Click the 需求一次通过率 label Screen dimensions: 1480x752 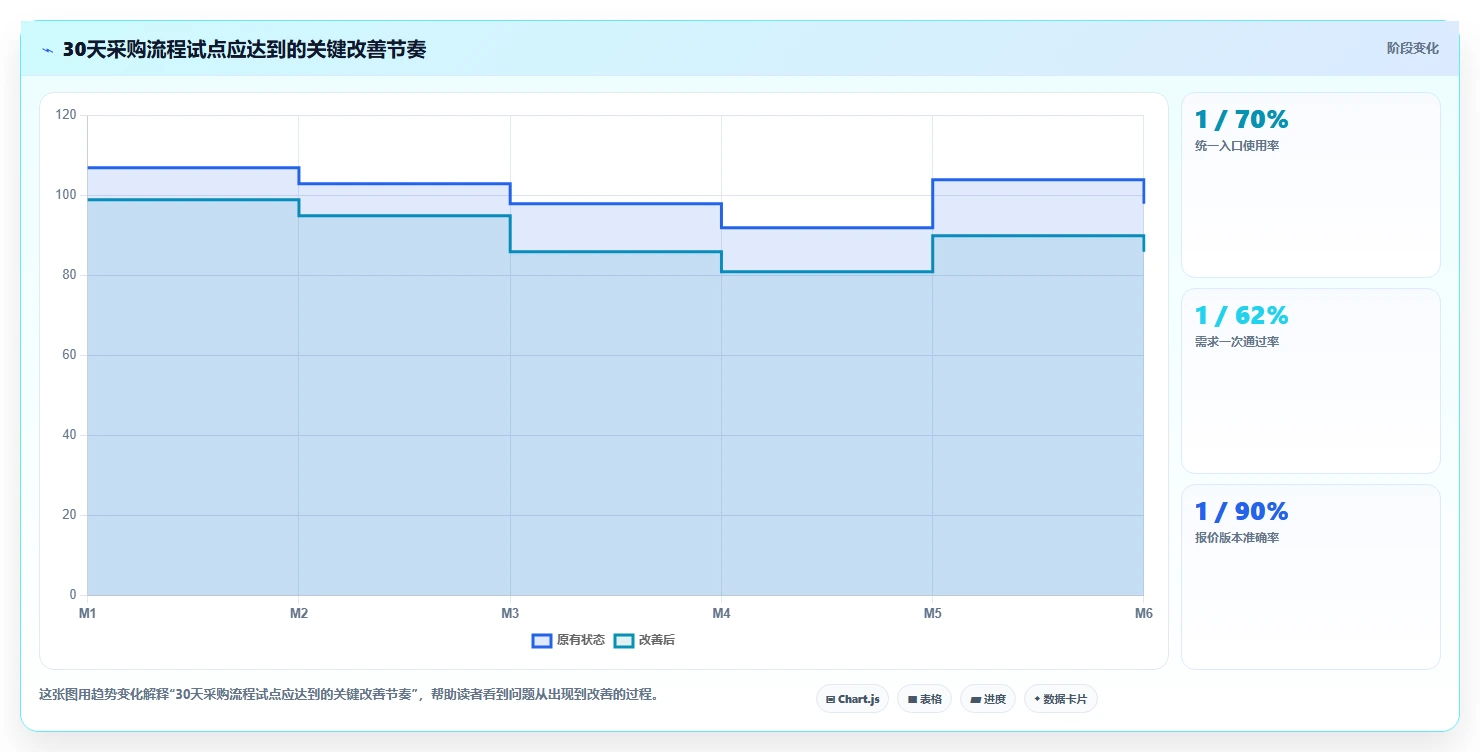[1237, 342]
